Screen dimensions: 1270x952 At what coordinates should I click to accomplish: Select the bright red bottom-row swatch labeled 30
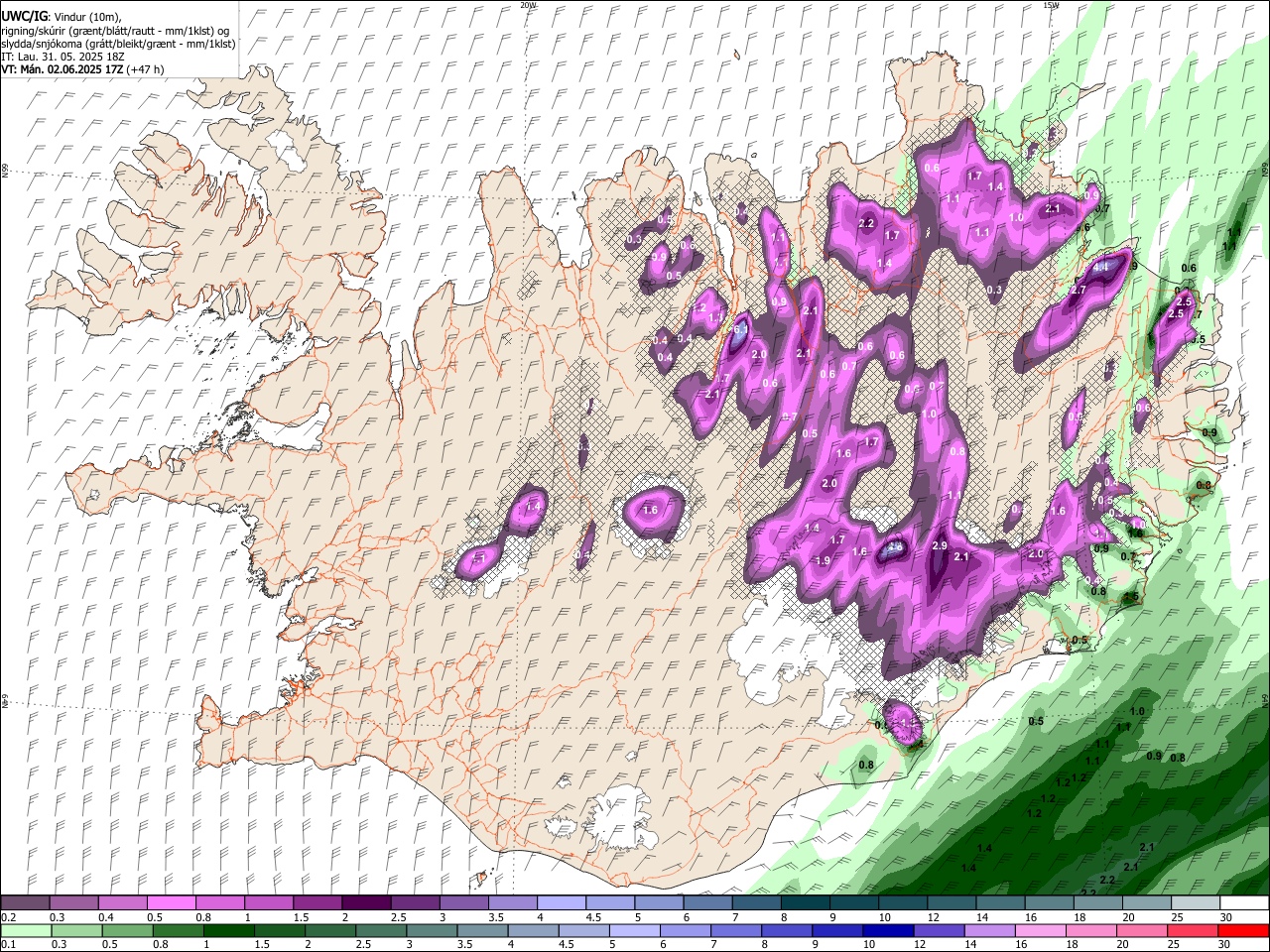[x=1243, y=930]
